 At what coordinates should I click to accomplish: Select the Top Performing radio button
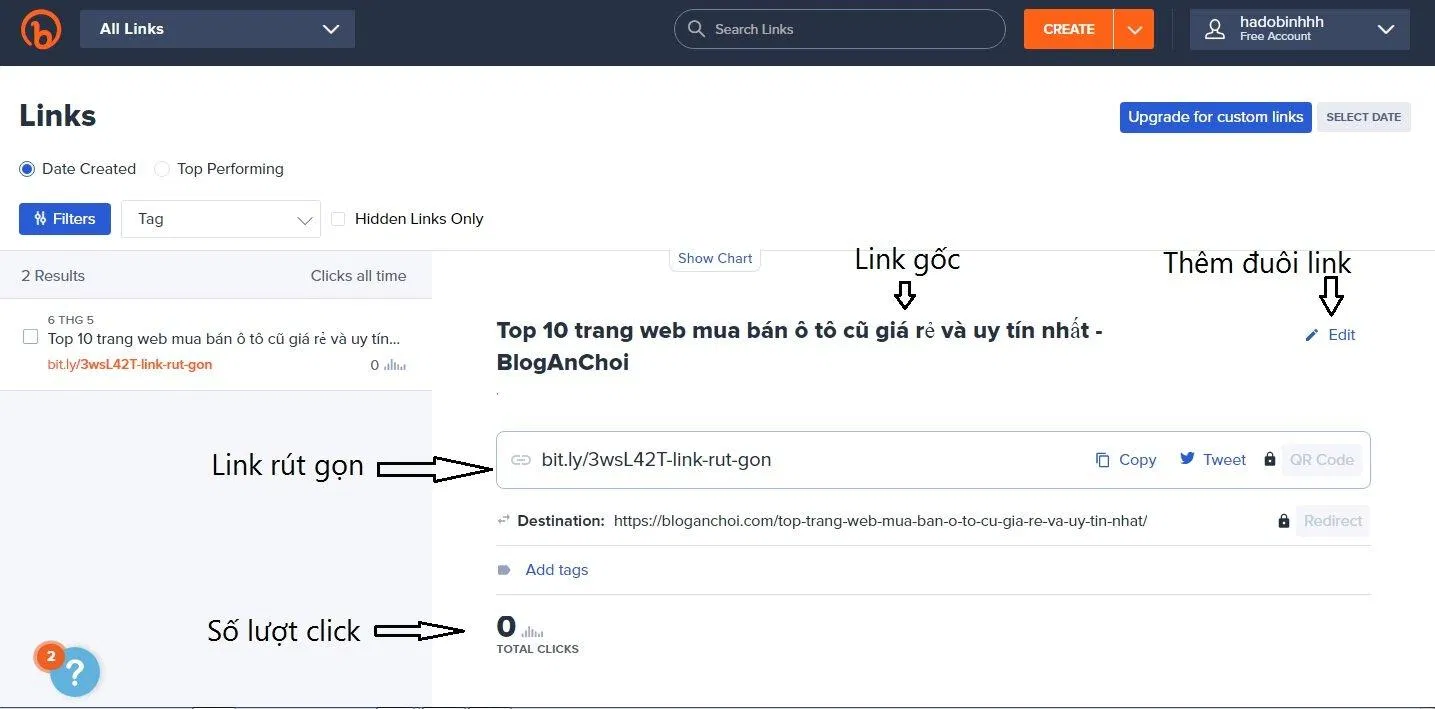tap(161, 168)
